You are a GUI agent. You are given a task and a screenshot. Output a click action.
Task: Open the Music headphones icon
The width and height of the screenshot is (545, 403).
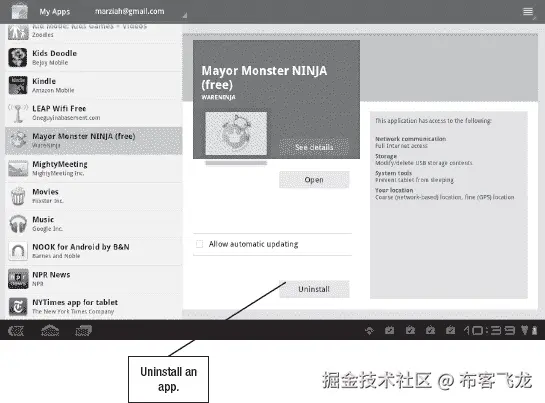[x=18, y=224]
